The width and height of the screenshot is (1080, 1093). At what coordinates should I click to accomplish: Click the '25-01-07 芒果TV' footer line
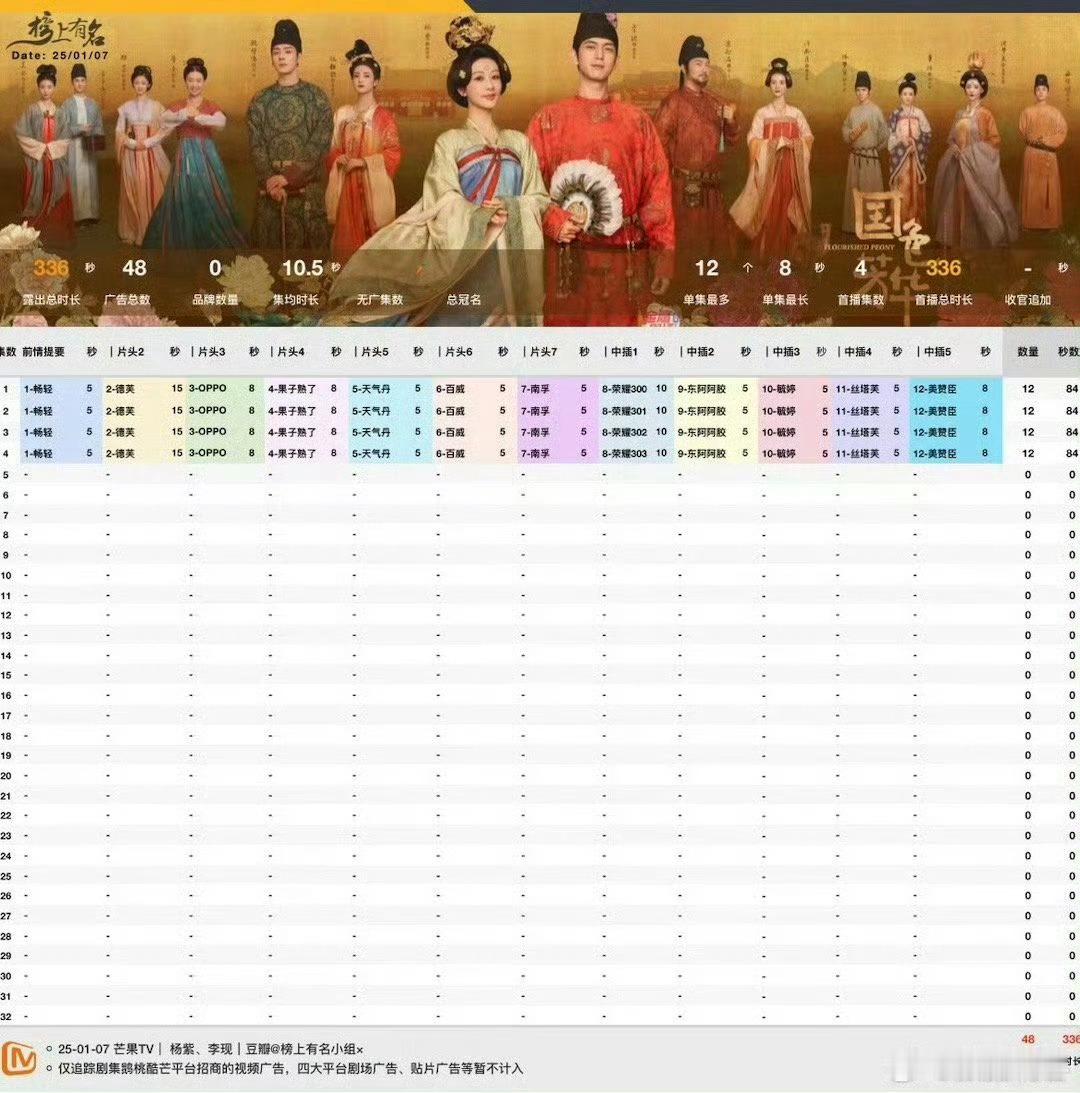tap(209, 1048)
